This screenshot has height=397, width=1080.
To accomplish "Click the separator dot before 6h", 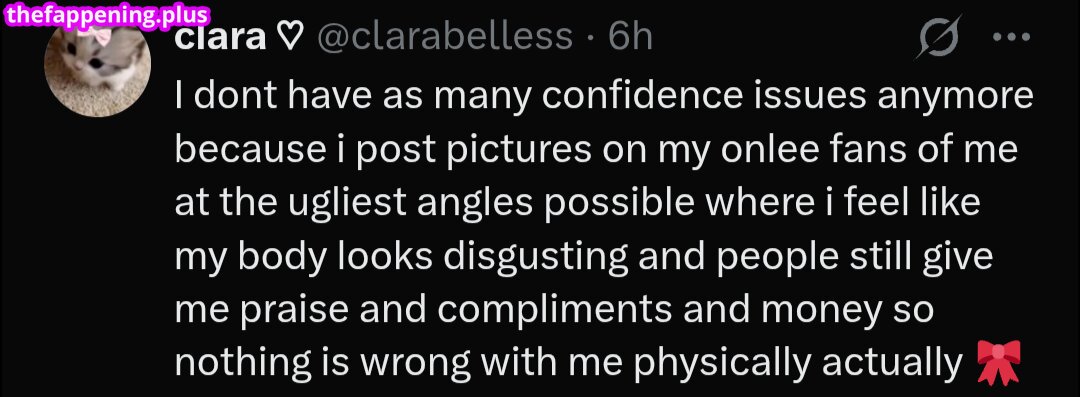I will pyautogui.click(x=590, y=37).
